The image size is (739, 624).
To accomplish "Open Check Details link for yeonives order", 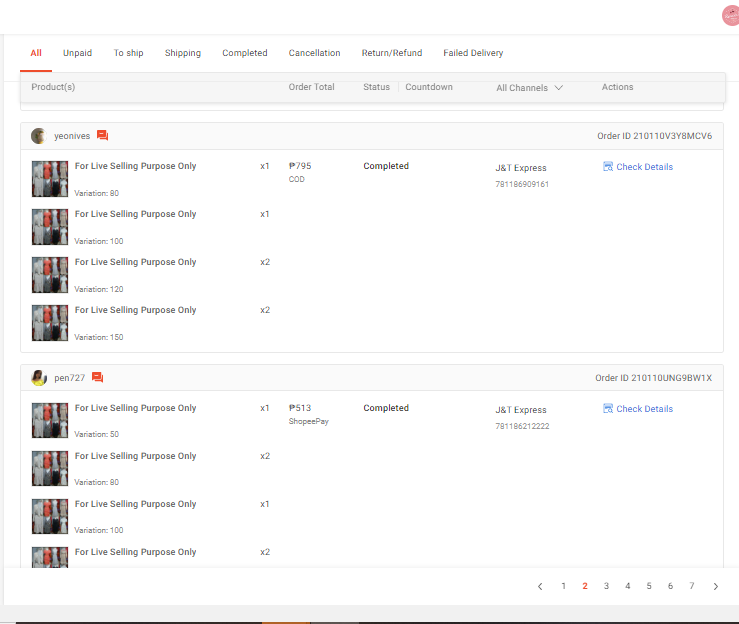I will point(644,167).
